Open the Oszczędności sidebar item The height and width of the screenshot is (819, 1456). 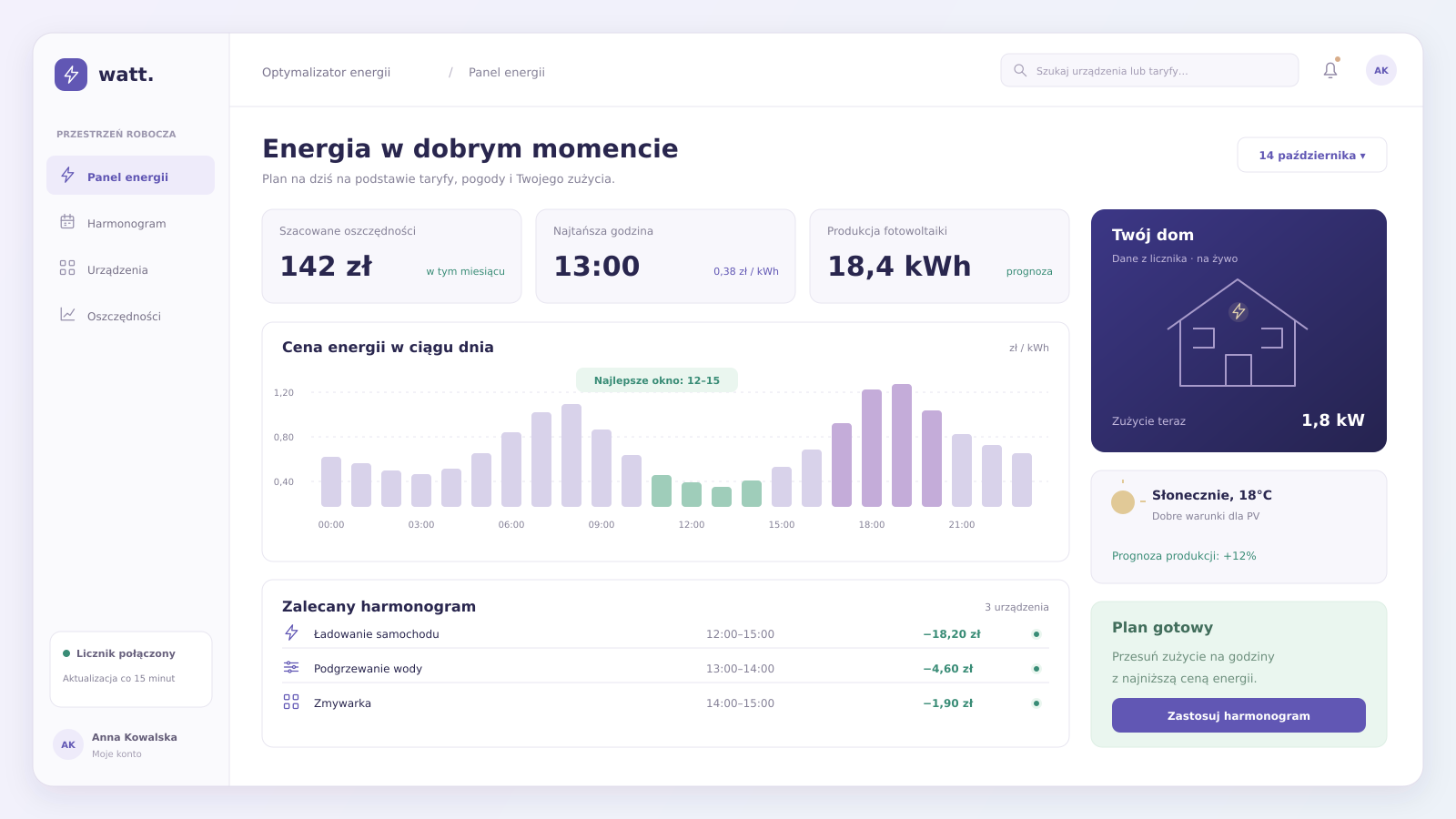[130, 315]
